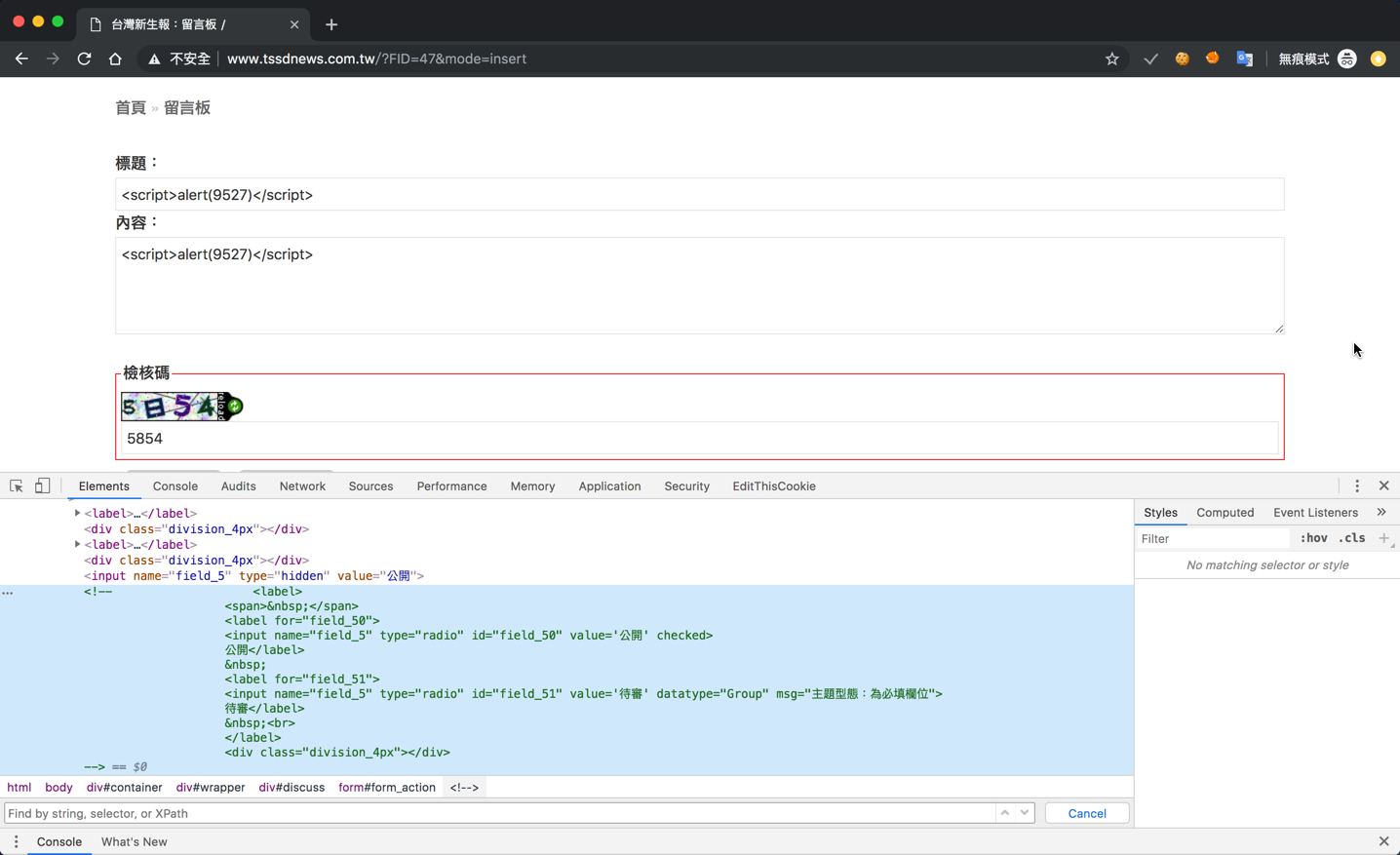
Task: Open the Sources panel
Action: tap(371, 486)
